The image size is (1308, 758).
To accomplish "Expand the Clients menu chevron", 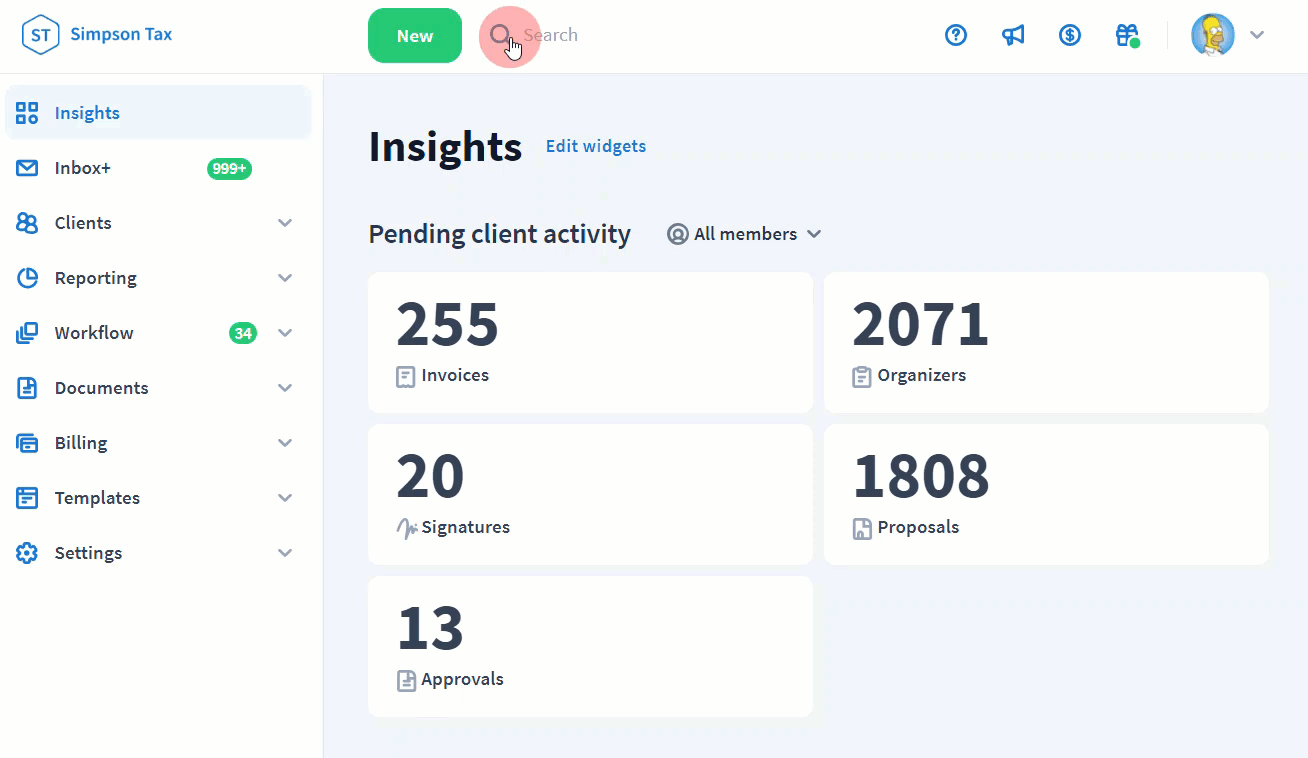I will (285, 223).
